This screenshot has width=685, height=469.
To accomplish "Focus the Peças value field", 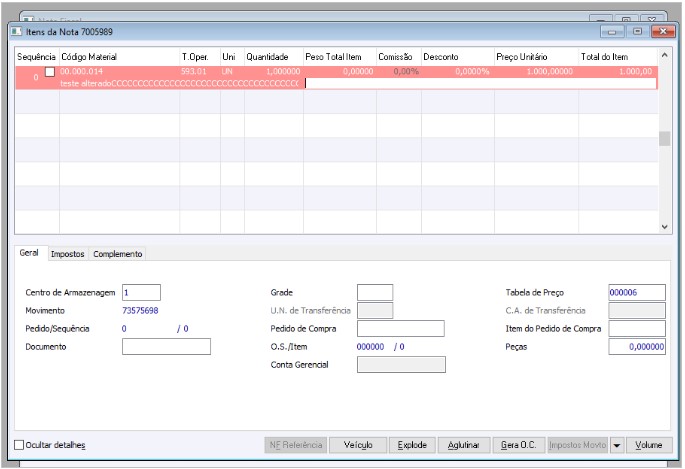I will (x=637, y=347).
